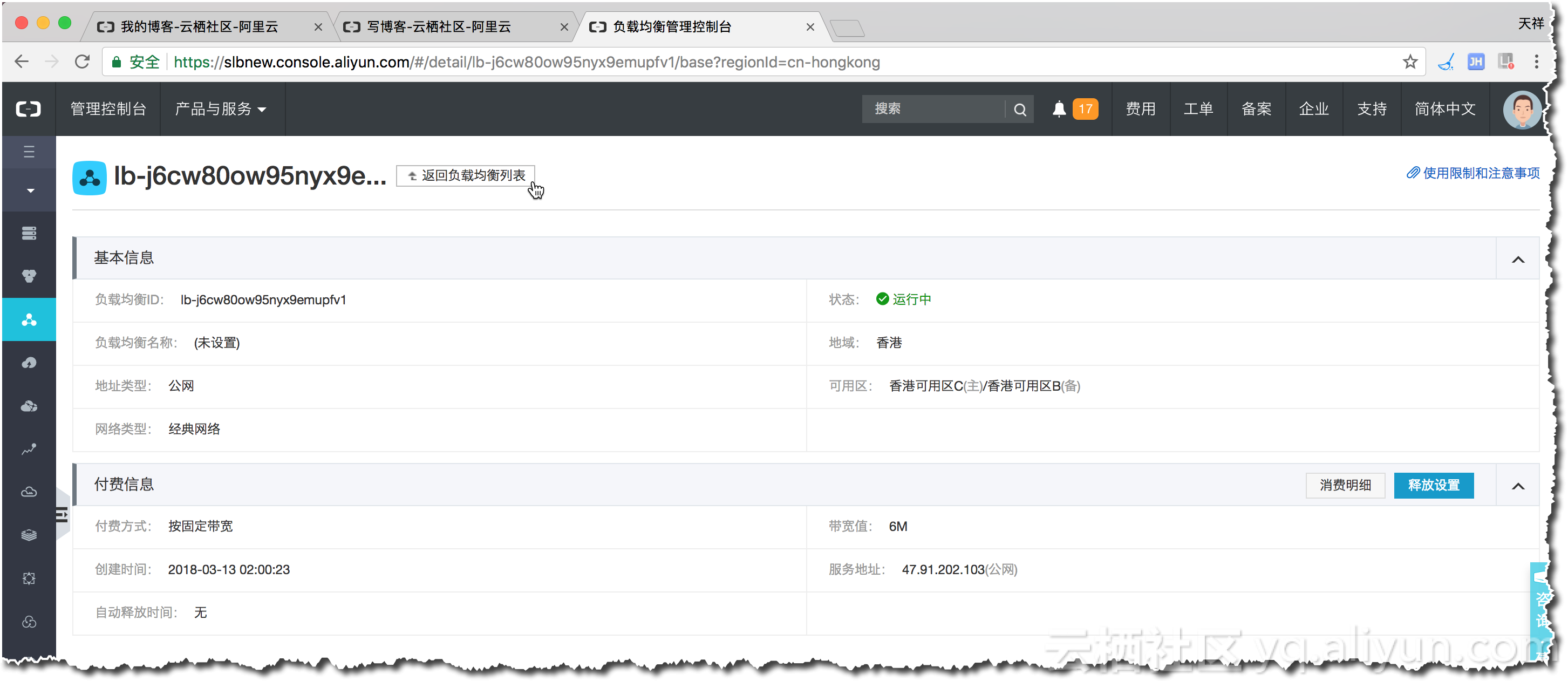Open the 产品与服务 dropdown
The height and width of the screenshot is (681, 1568).
(220, 109)
